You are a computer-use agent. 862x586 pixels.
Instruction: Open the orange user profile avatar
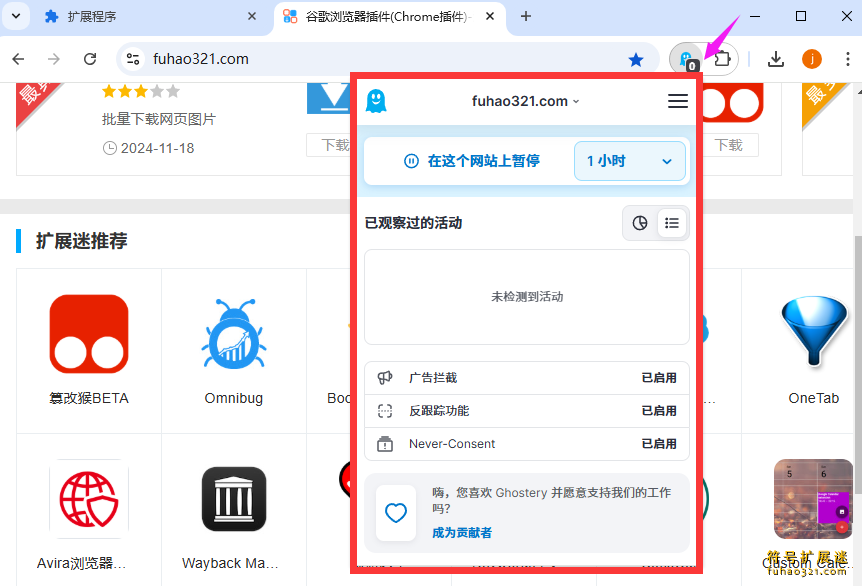(811, 59)
